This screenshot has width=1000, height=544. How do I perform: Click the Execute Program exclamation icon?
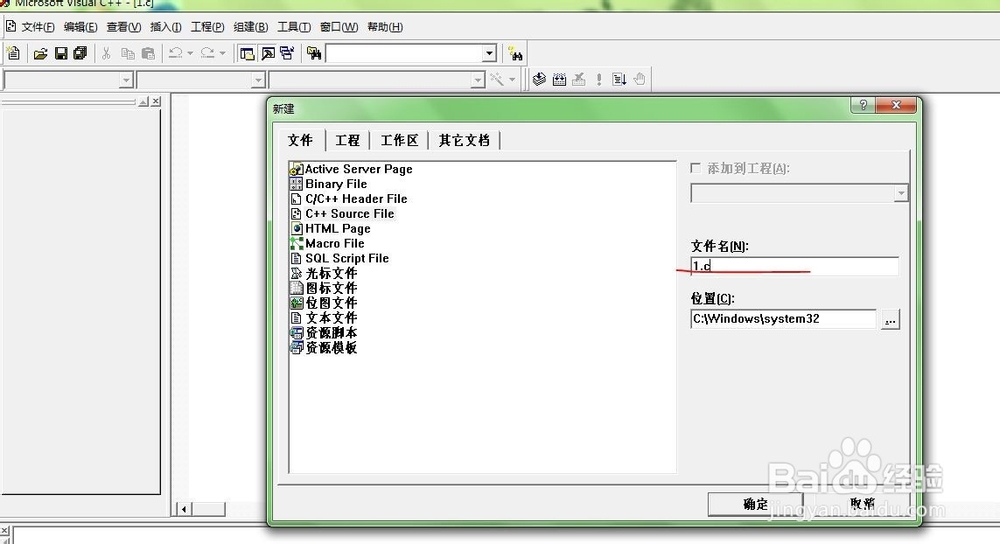point(599,79)
